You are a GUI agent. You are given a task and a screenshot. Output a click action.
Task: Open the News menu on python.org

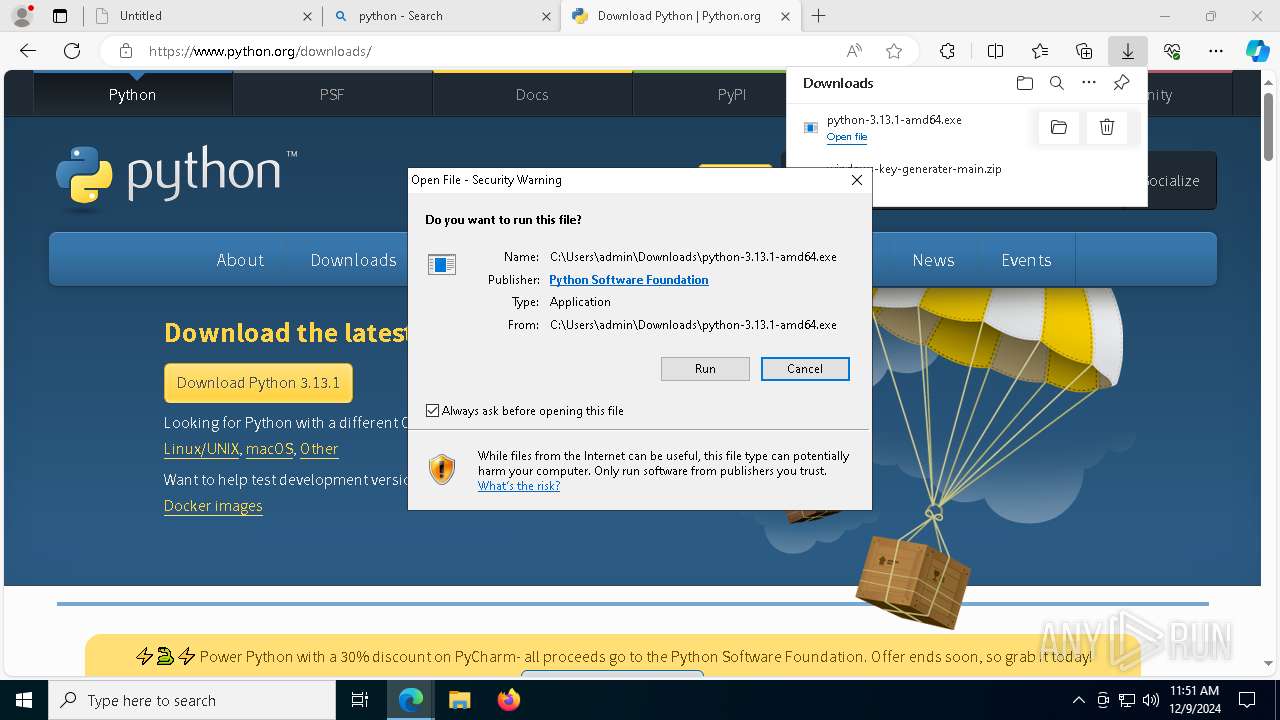pyautogui.click(x=933, y=260)
